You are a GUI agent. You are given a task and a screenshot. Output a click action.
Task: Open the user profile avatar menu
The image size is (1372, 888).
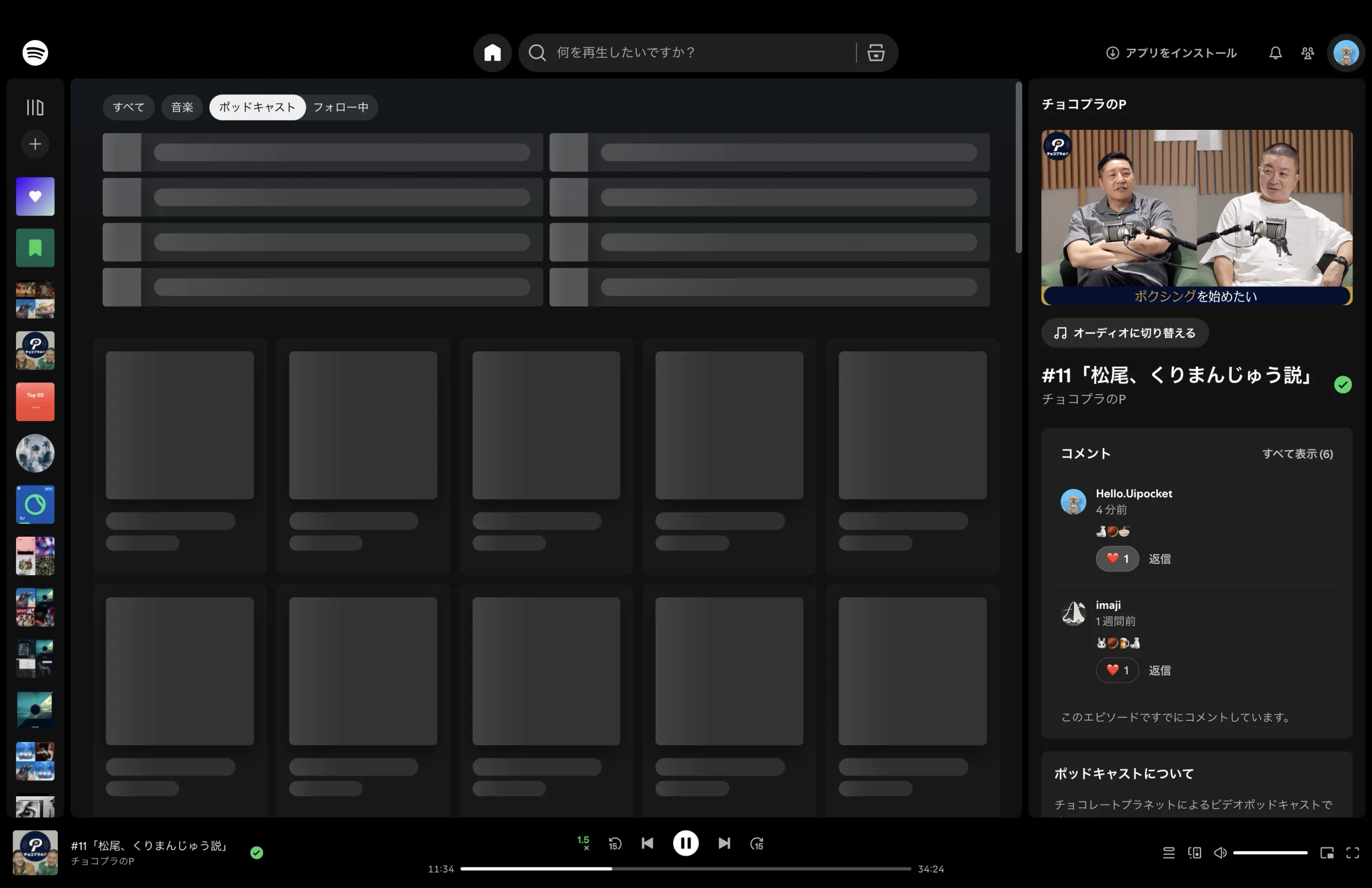1345,53
